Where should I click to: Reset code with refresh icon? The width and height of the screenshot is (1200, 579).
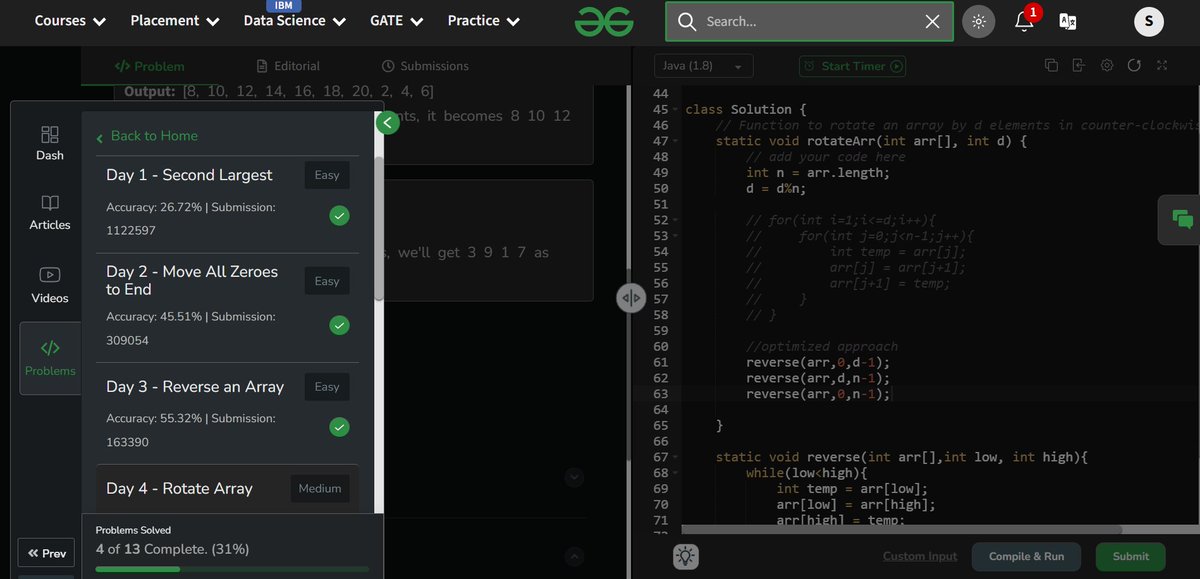point(1133,66)
